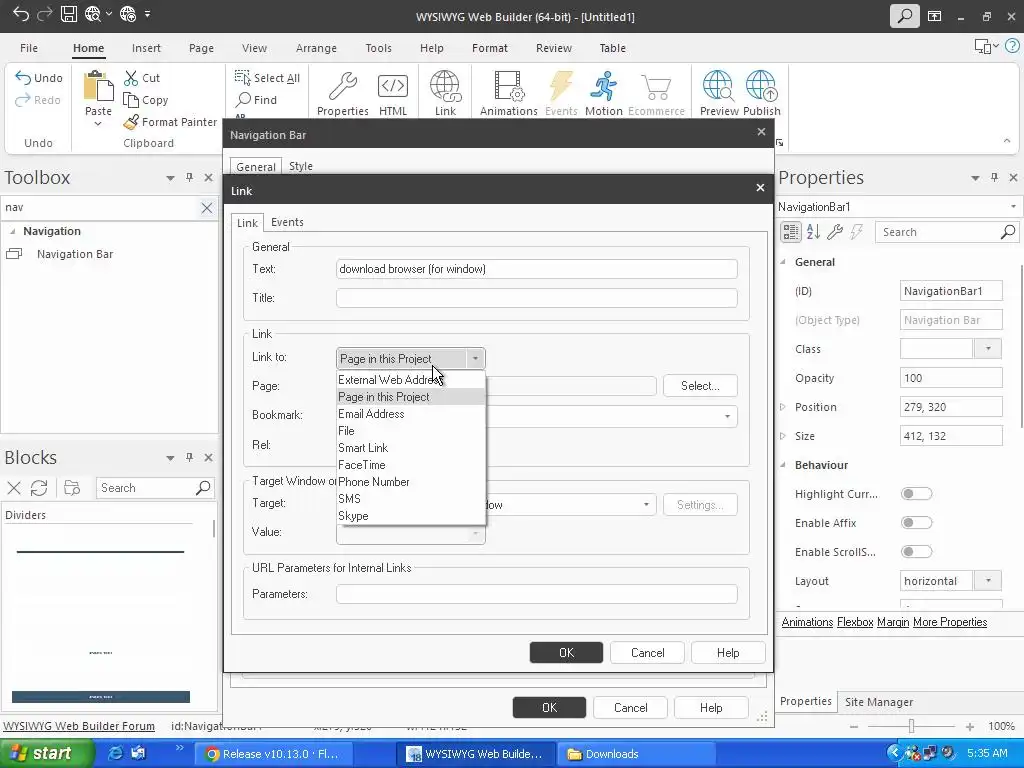
Task: Click the Paste clipboard icon
Action: point(98,86)
